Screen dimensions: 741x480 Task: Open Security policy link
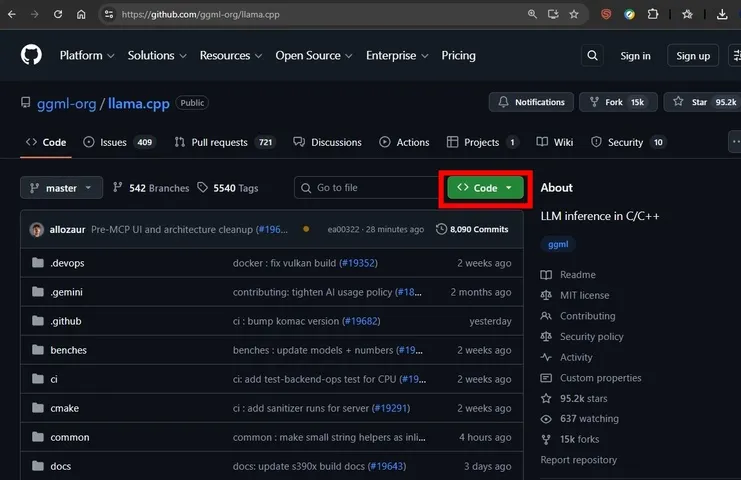coord(592,336)
